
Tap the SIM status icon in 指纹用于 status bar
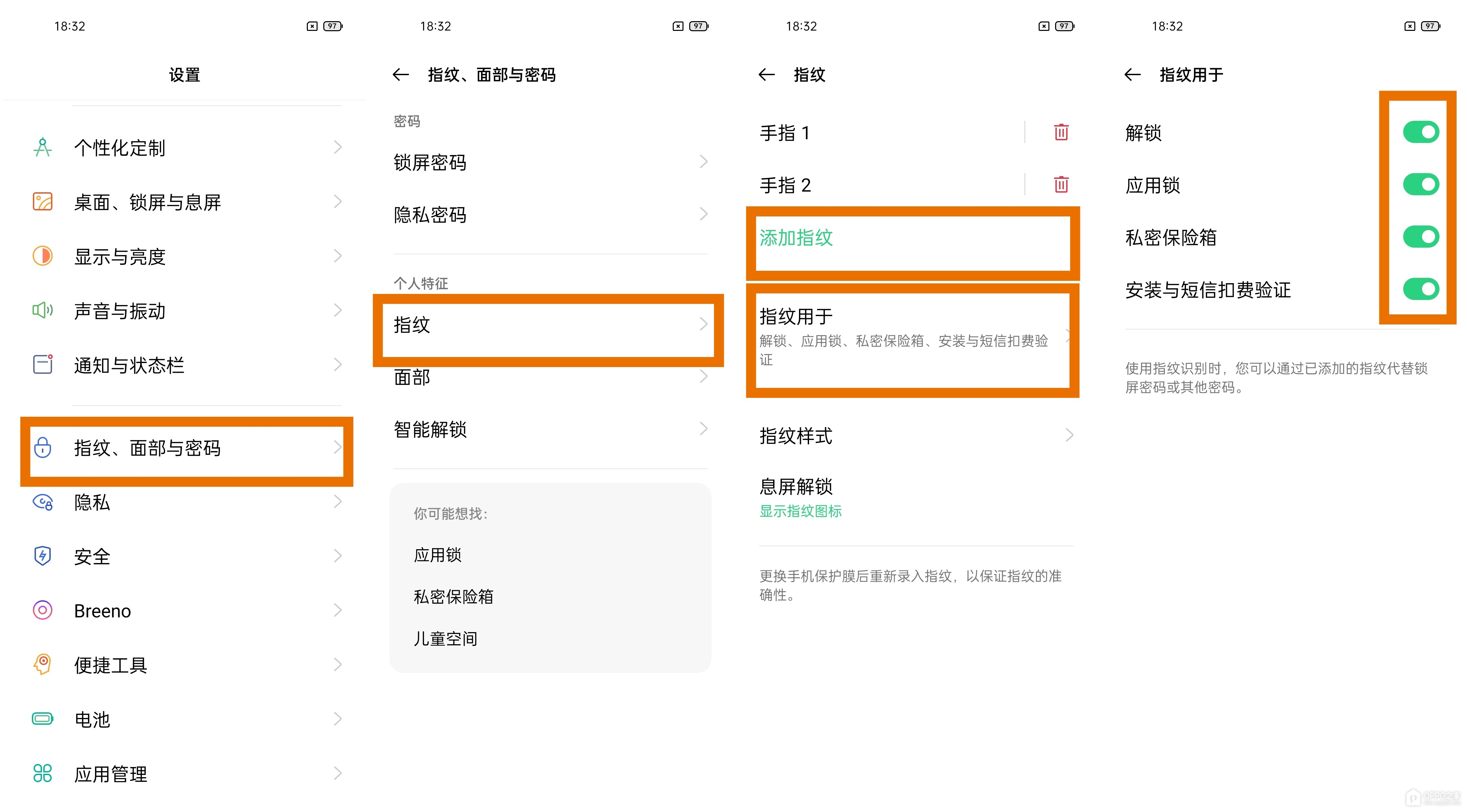[x=1410, y=26]
